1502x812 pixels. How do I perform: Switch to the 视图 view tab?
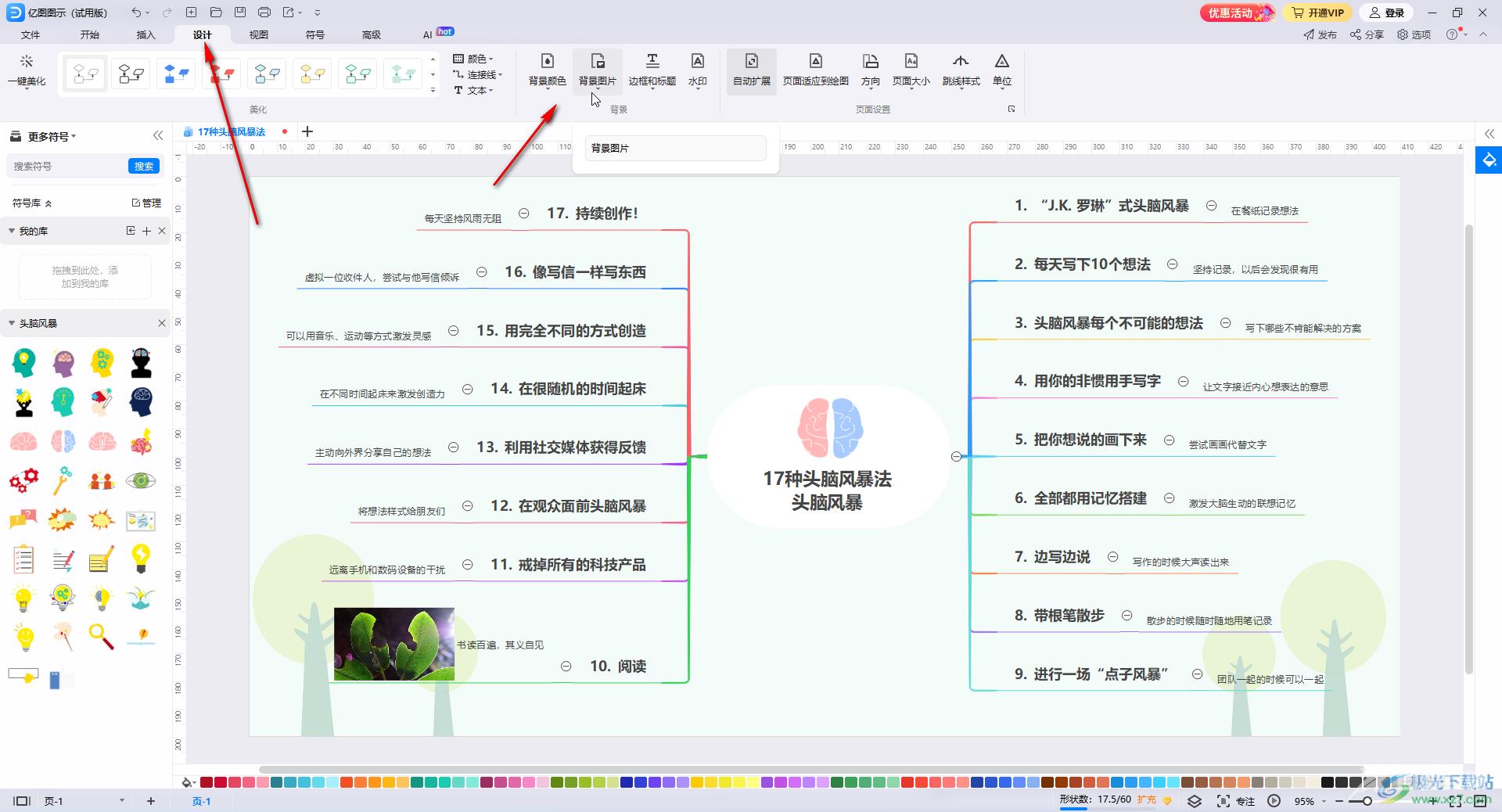coord(258,34)
